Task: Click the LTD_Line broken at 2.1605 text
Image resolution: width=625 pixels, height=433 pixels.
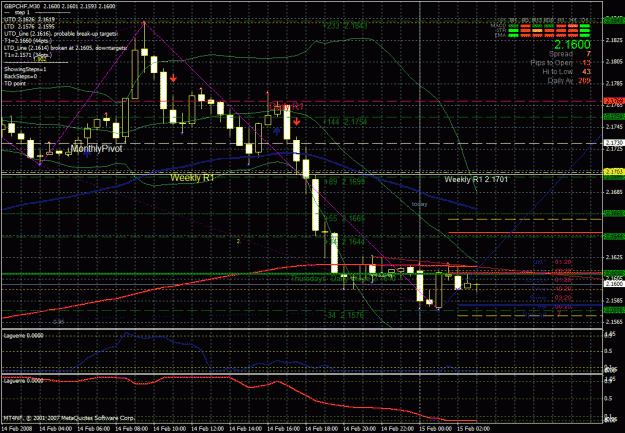Action: pos(65,48)
